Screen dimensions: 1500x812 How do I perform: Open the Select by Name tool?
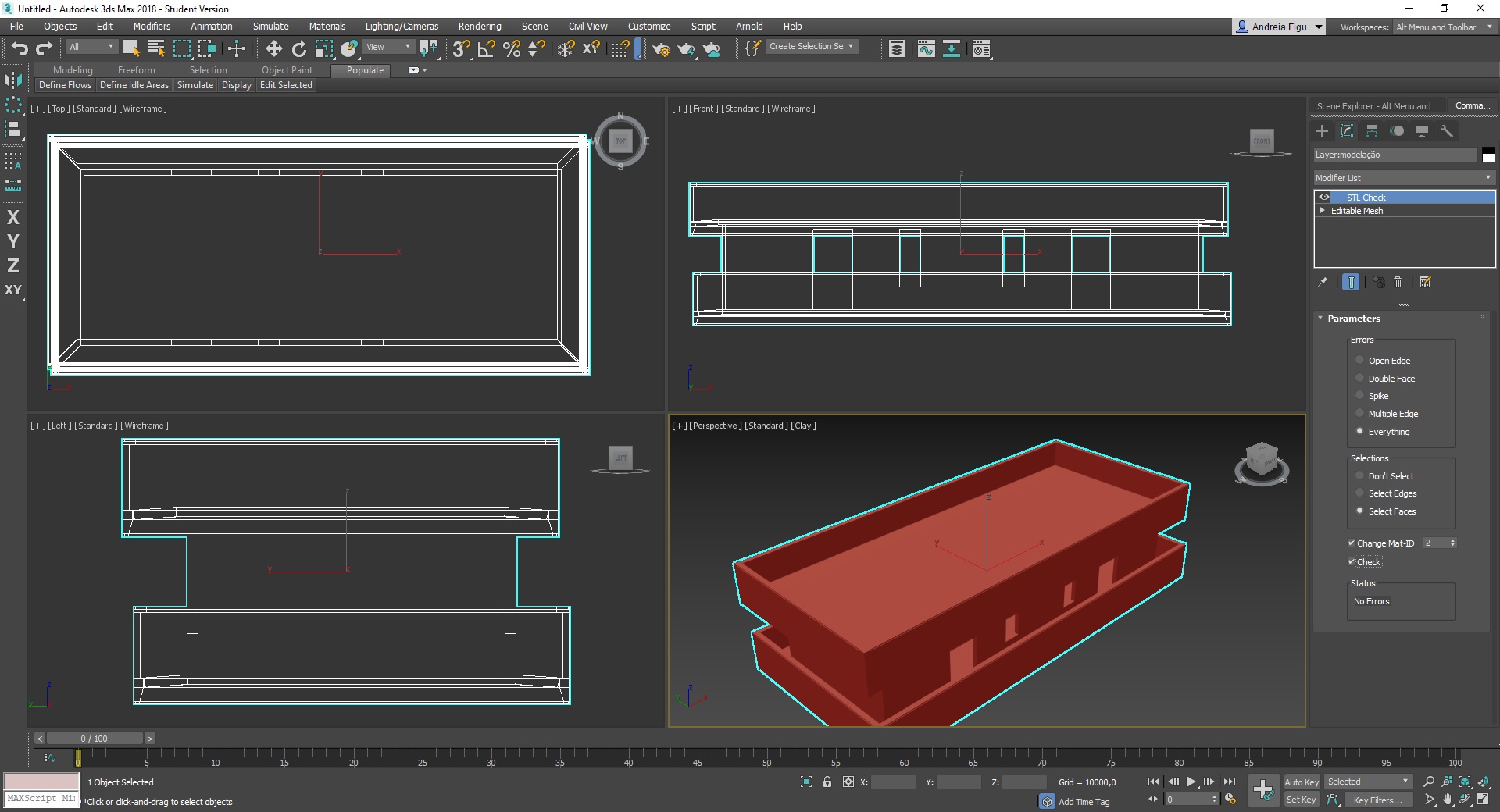(x=156, y=49)
